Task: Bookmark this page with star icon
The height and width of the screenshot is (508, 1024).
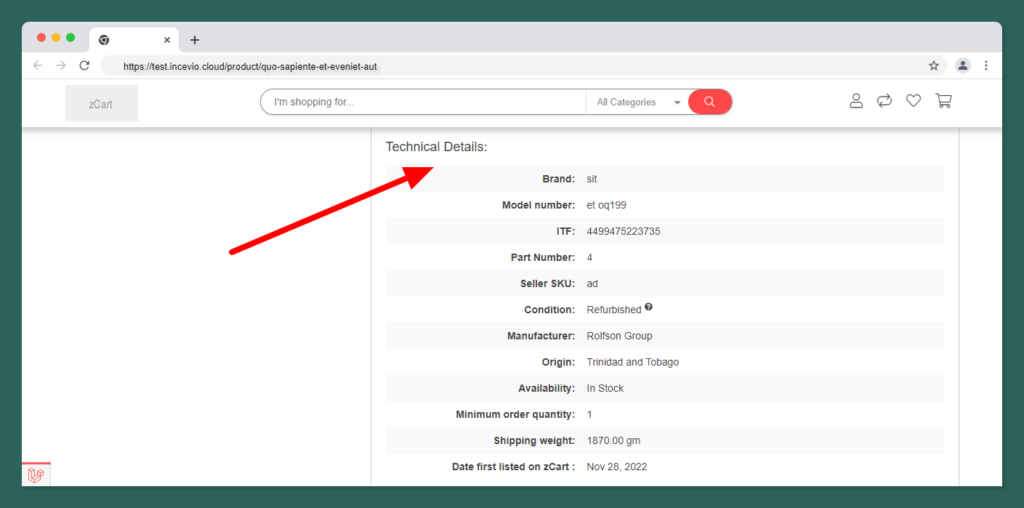Action: coord(934,66)
